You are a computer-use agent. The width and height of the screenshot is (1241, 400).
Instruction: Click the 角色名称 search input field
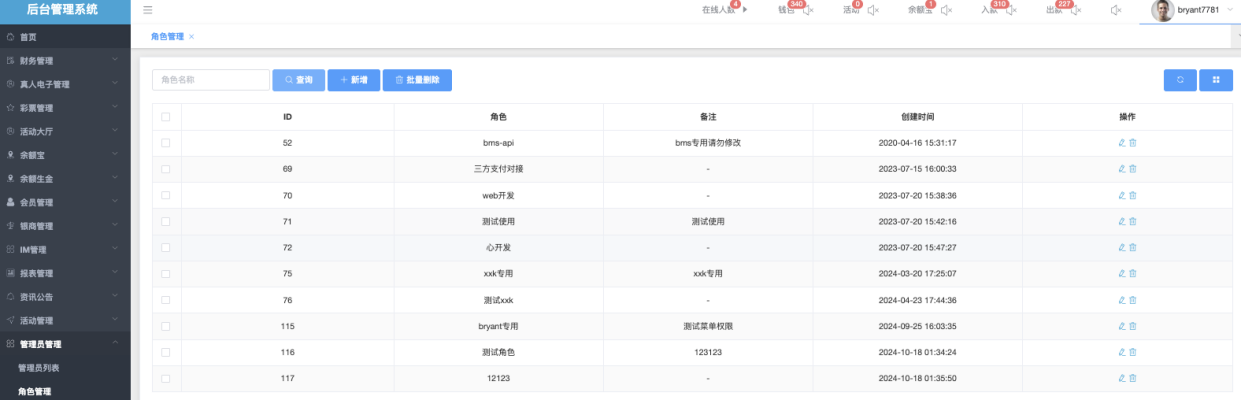pos(211,80)
